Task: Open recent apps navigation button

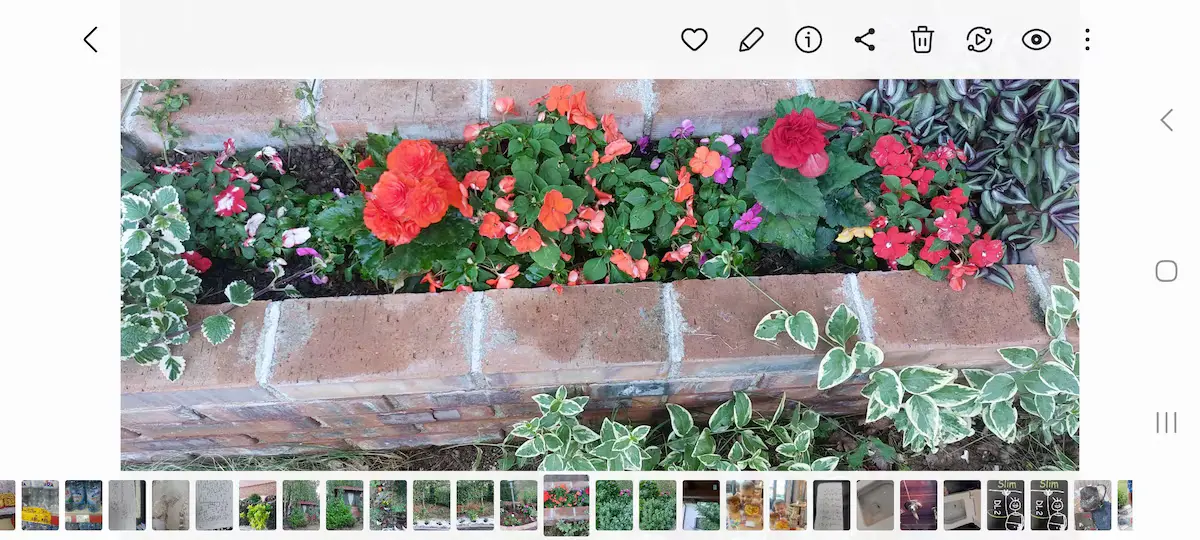Action: (x=1166, y=422)
